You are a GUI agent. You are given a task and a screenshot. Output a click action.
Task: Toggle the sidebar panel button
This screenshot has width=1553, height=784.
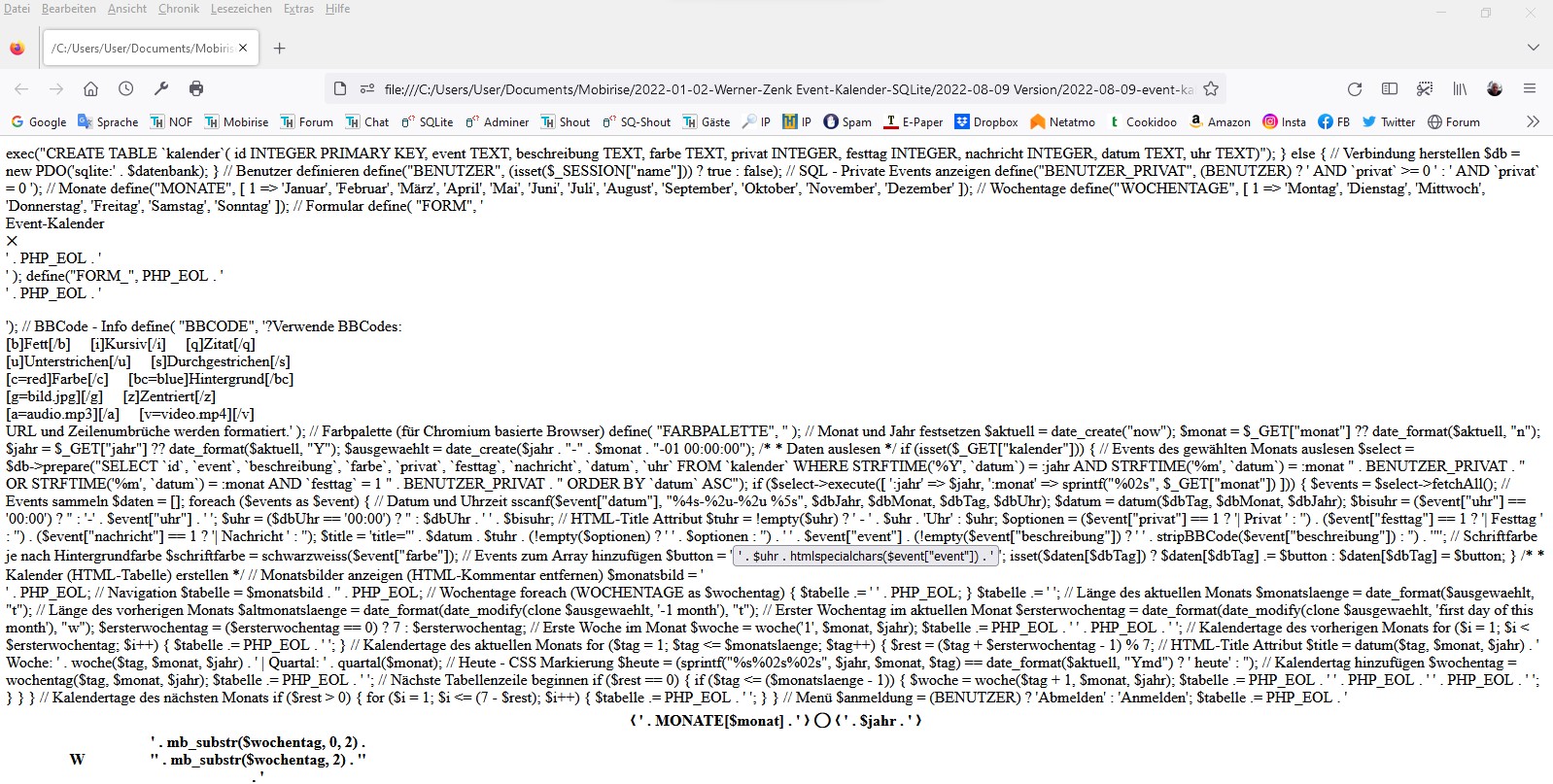(1390, 89)
